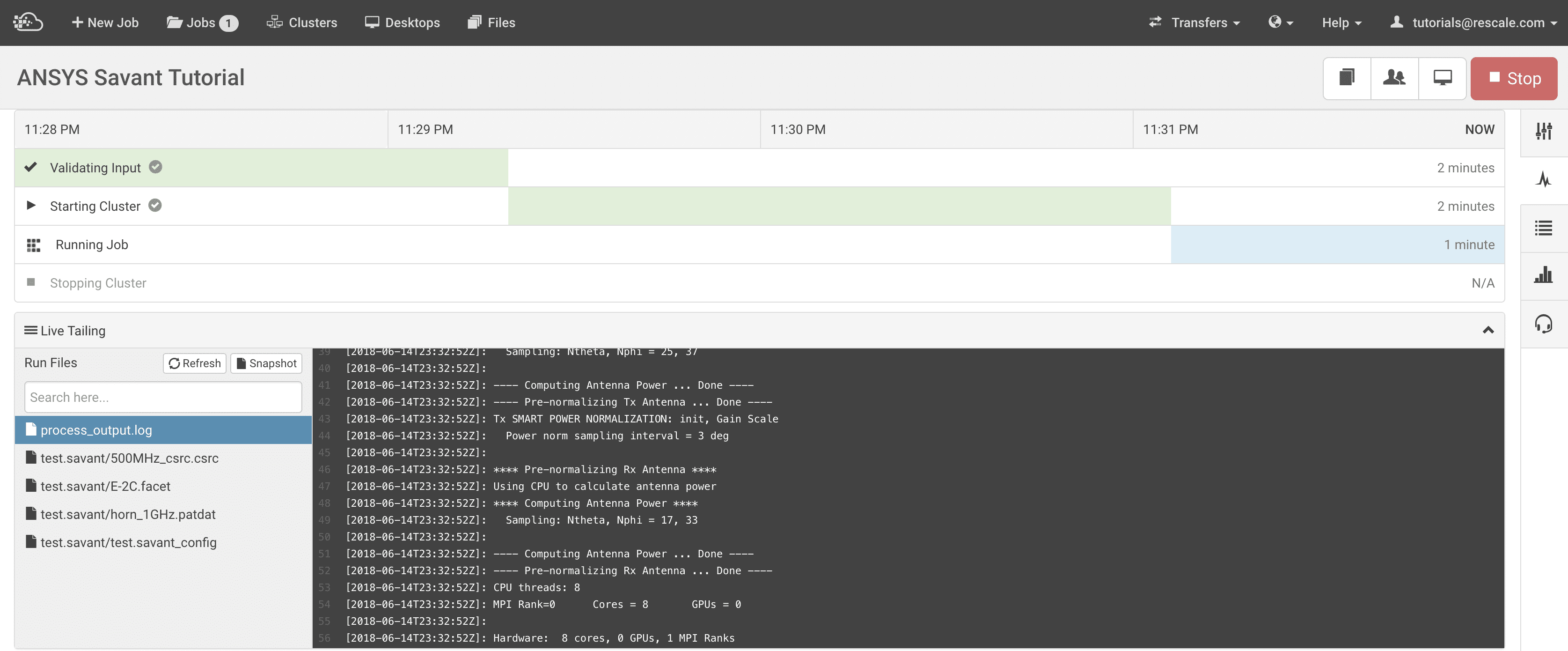1568x651 pixels.
Task: Go to the Clusters page
Action: click(x=302, y=22)
